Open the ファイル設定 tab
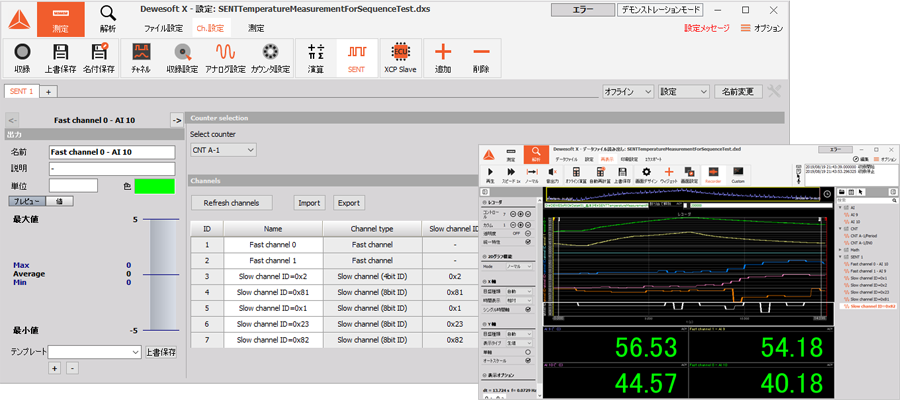Image resolution: width=900 pixels, height=400 pixels. tap(163, 28)
